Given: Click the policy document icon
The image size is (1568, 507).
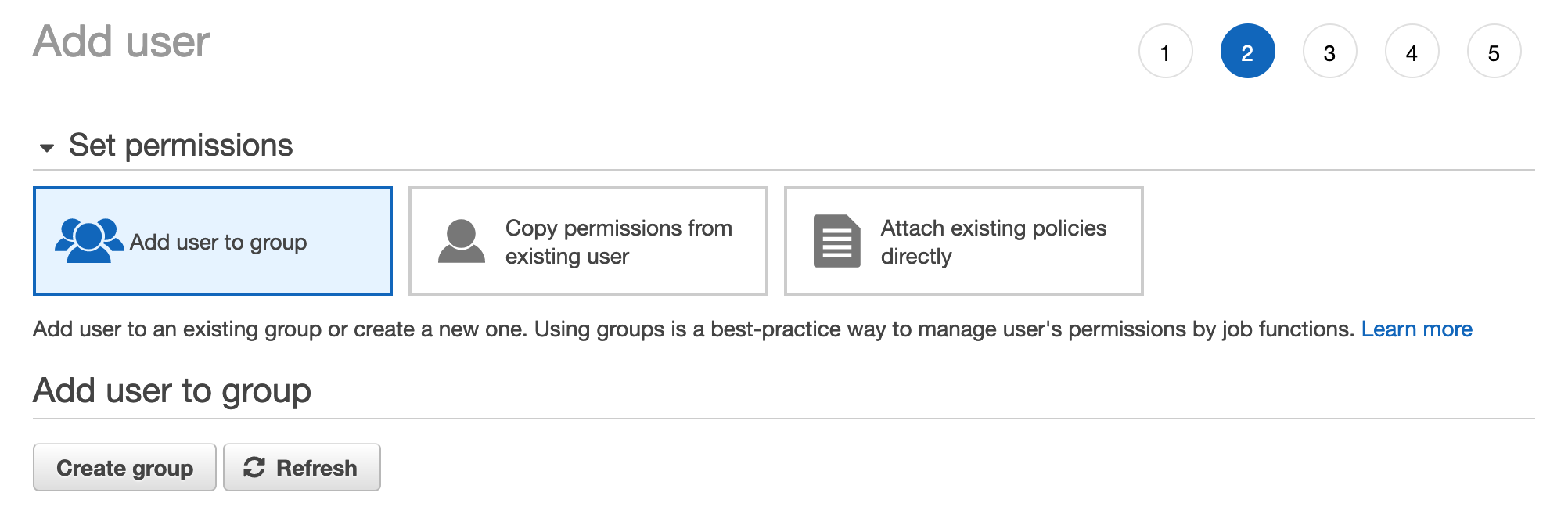Looking at the screenshot, I should [x=836, y=241].
